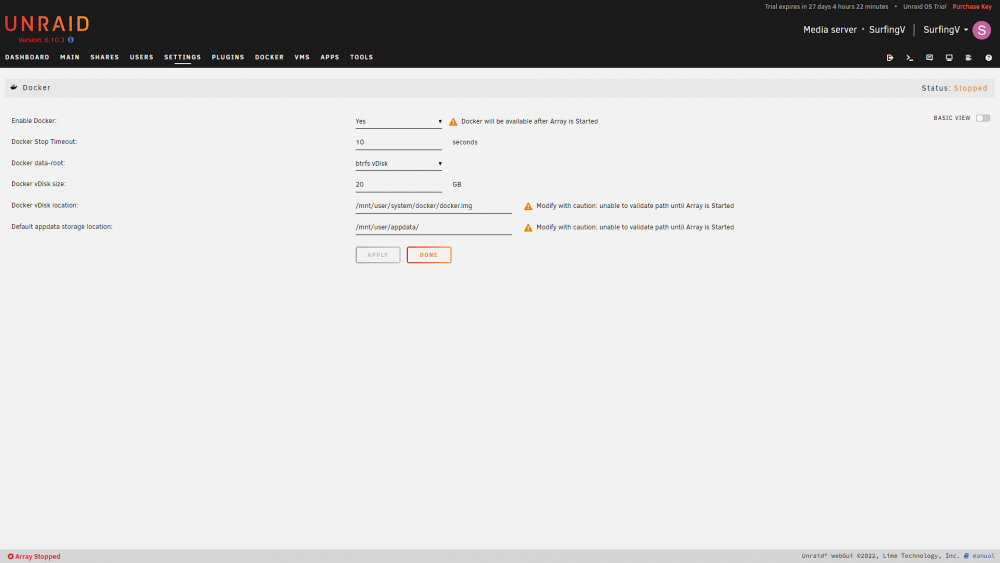Click the Docker whale icon in the section header
This screenshot has height=563, width=1000.
(14, 87)
